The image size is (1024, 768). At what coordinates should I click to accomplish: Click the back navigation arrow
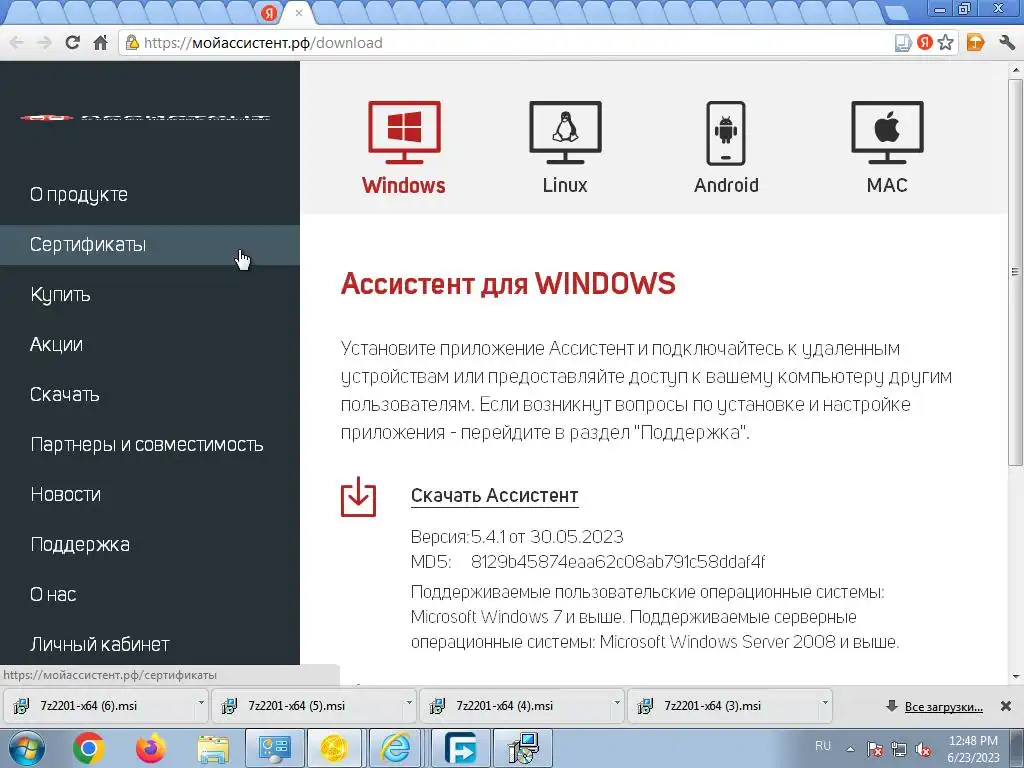pyautogui.click(x=17, y=43)
